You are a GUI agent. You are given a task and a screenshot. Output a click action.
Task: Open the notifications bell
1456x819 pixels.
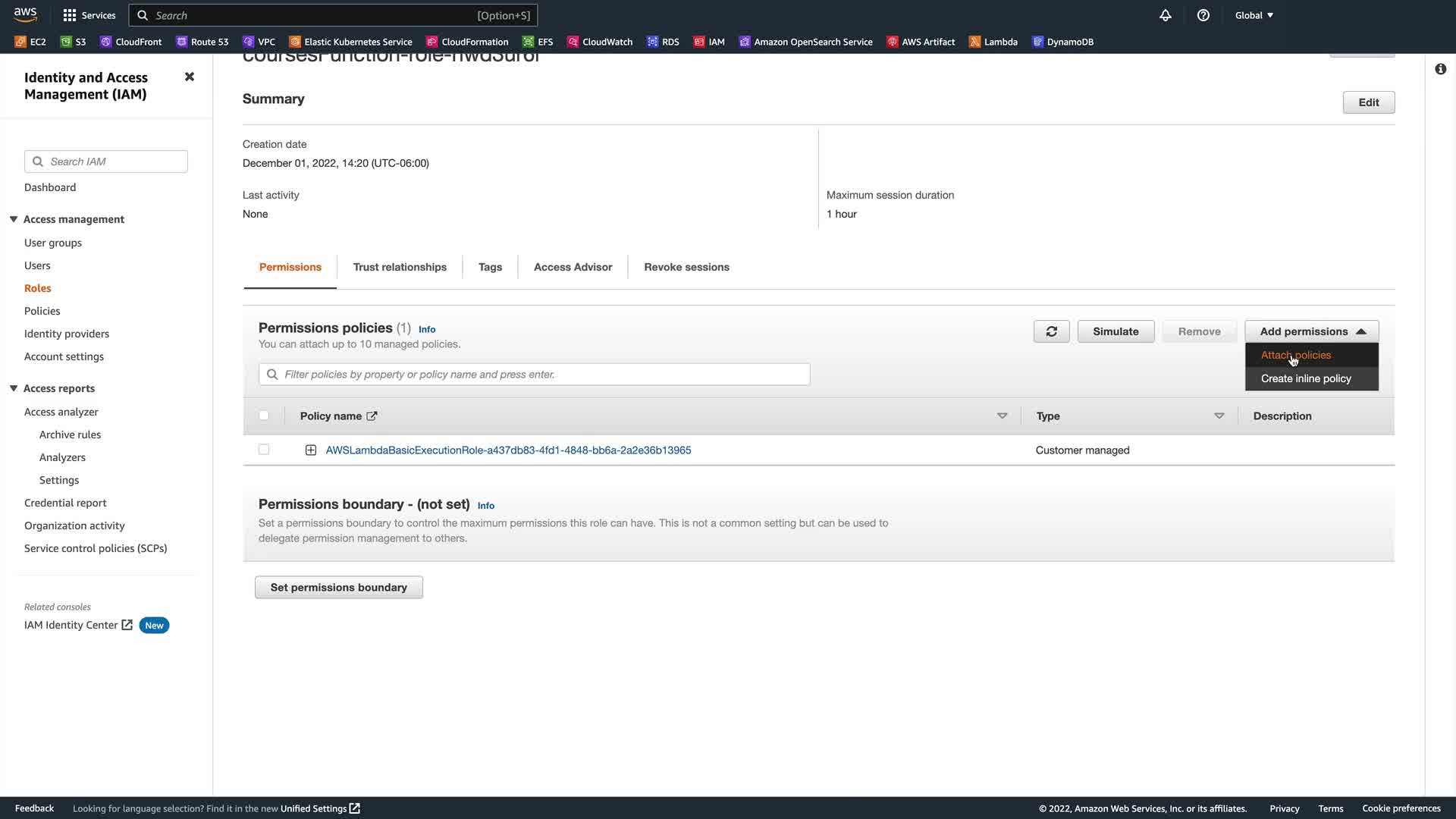click(1166, 15)
